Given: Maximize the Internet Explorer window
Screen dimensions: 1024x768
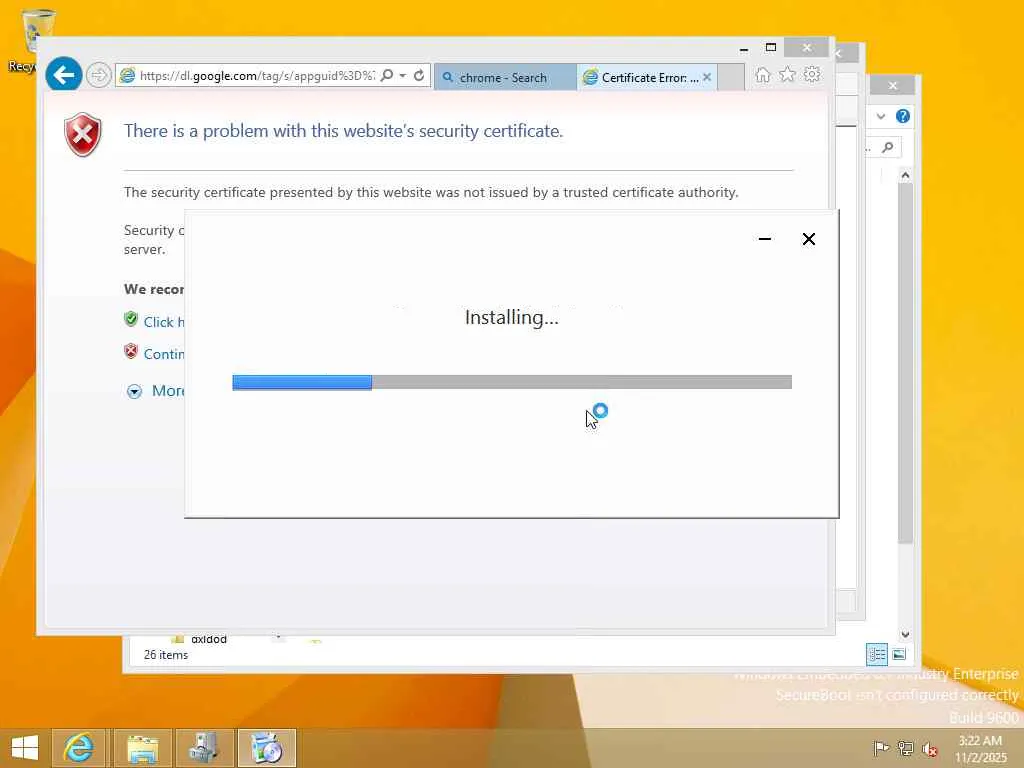Looking at the screenshot, I should tap(771, 47).
